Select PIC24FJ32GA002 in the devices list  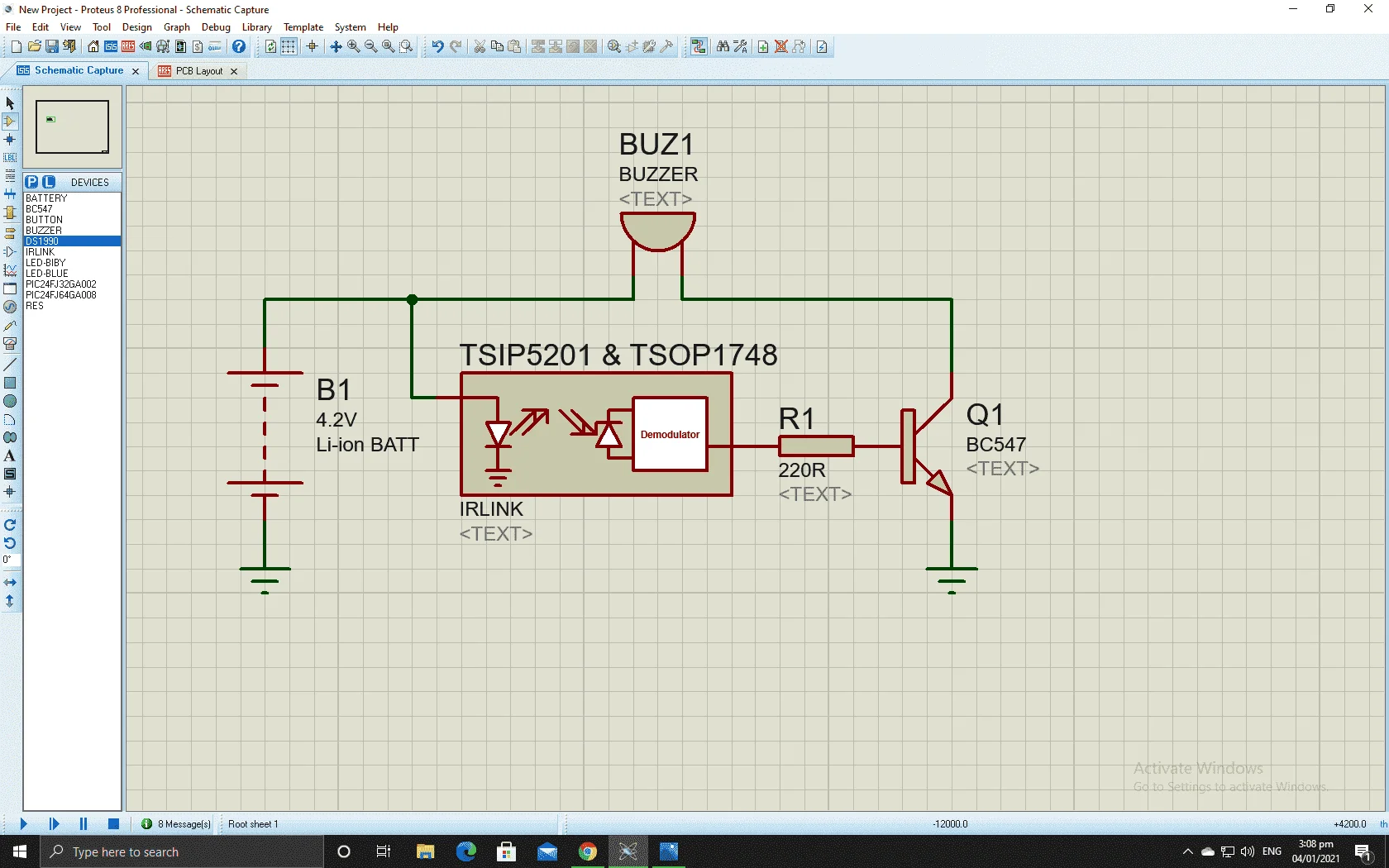pyautogui.click(x=72, y=284)
